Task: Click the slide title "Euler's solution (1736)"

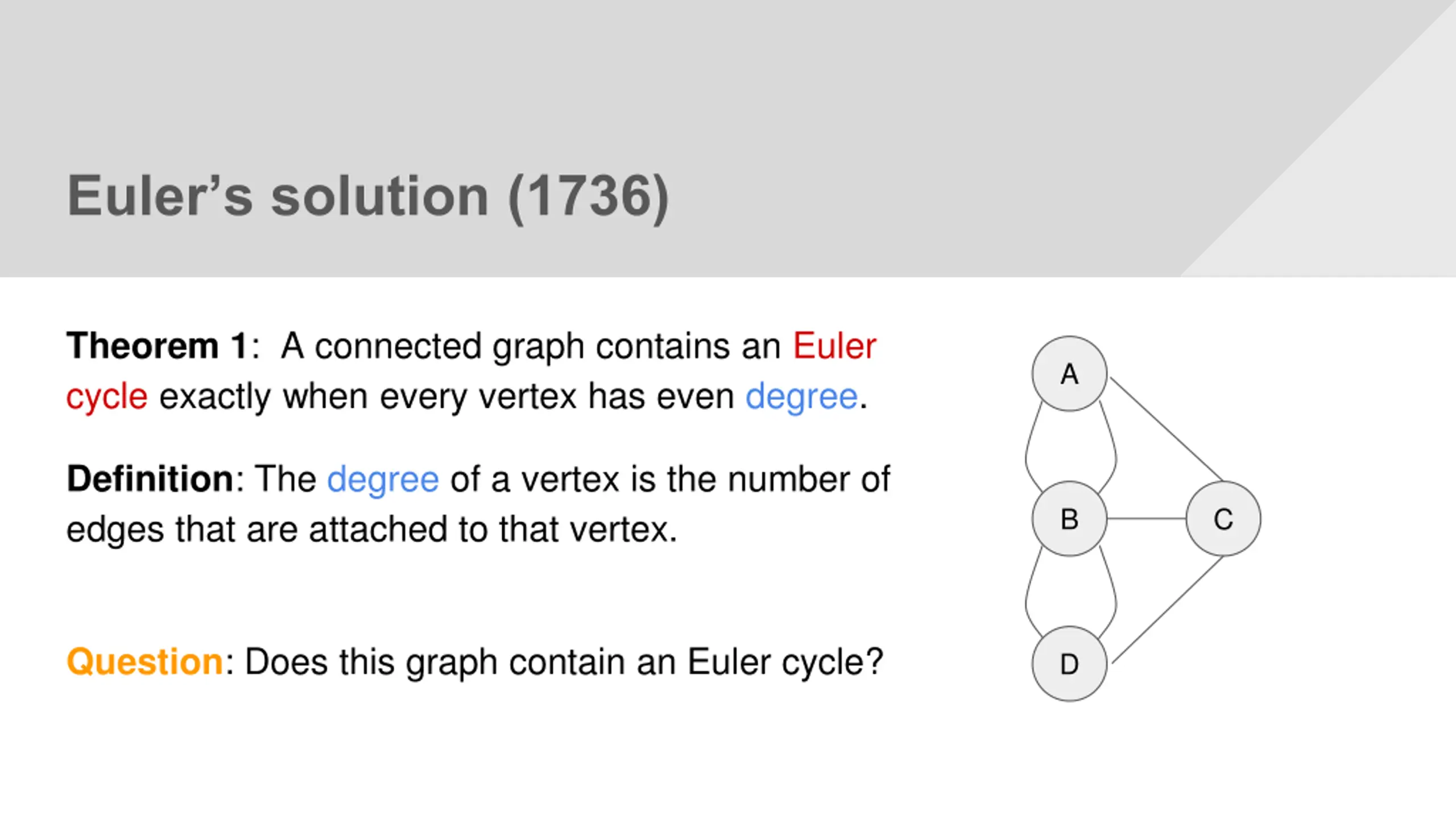Action: tap(368, 197)
